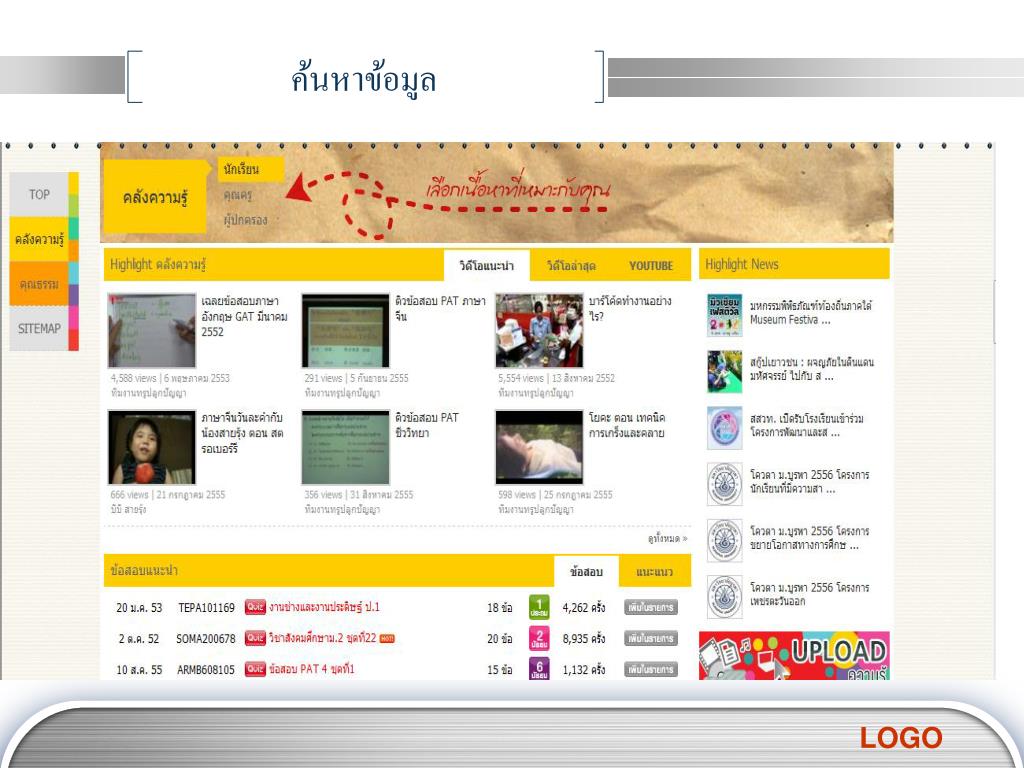This screenshot has height=768, width=1024.
Task: Switch to แนะแนว tab
Action: pyautogui.click(x=654, y=572)
